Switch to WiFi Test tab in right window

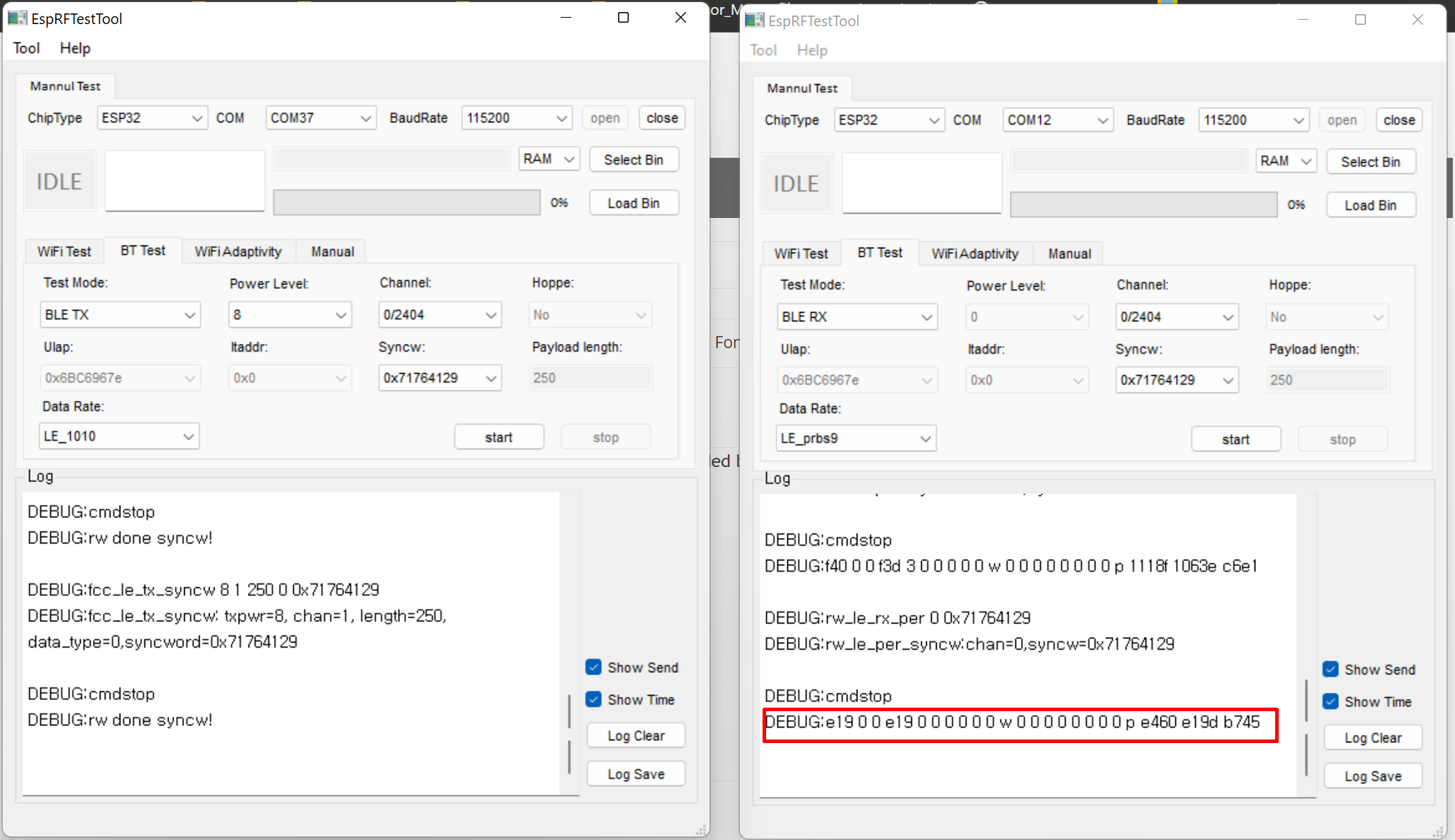click(801, 254)
